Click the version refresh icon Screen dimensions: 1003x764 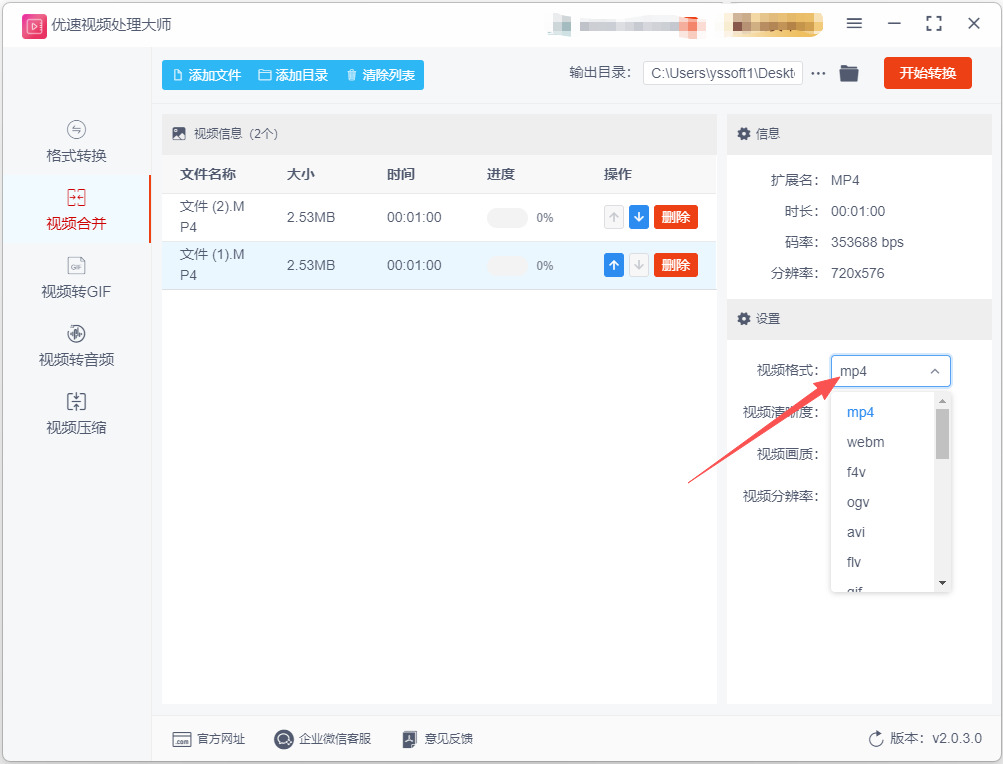tap(876, 739)
